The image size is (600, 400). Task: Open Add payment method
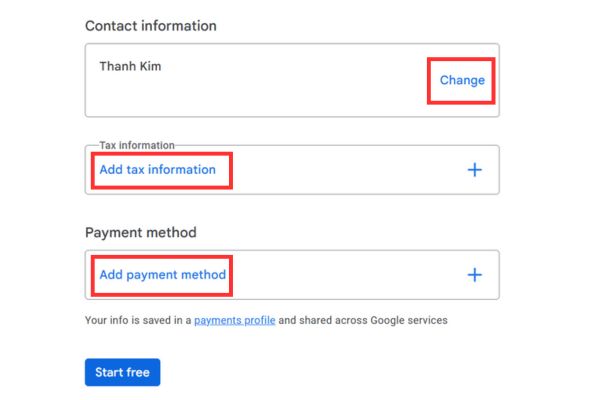(162, 275)
